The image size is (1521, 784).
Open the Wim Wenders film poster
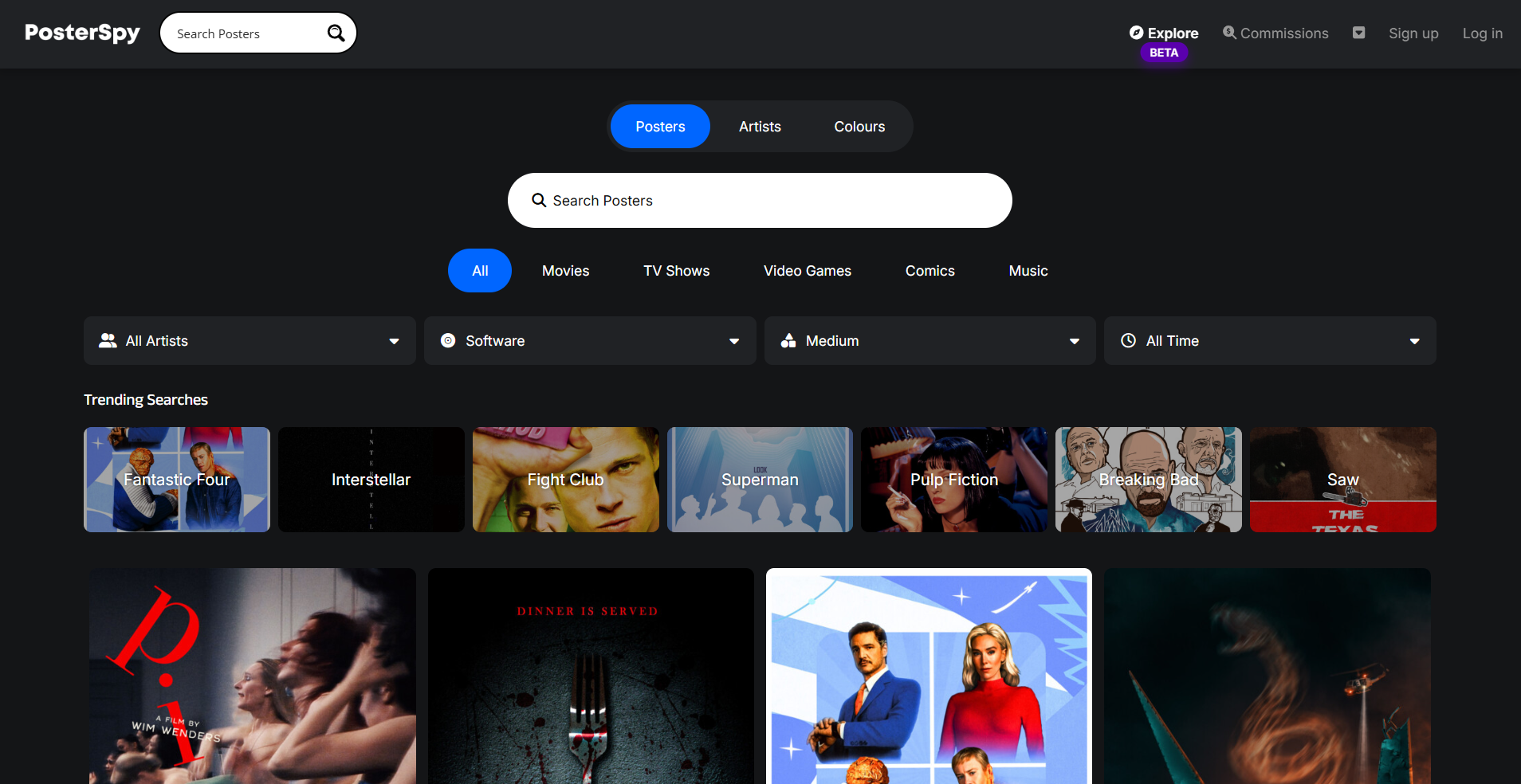(x=253, y=676)
